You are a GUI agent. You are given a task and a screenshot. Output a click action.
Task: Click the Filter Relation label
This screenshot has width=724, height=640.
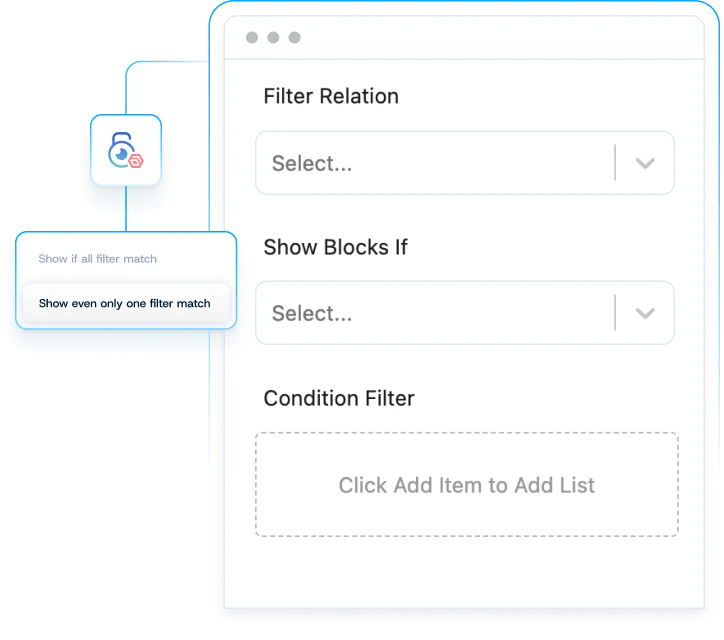[x=331, y=96]
